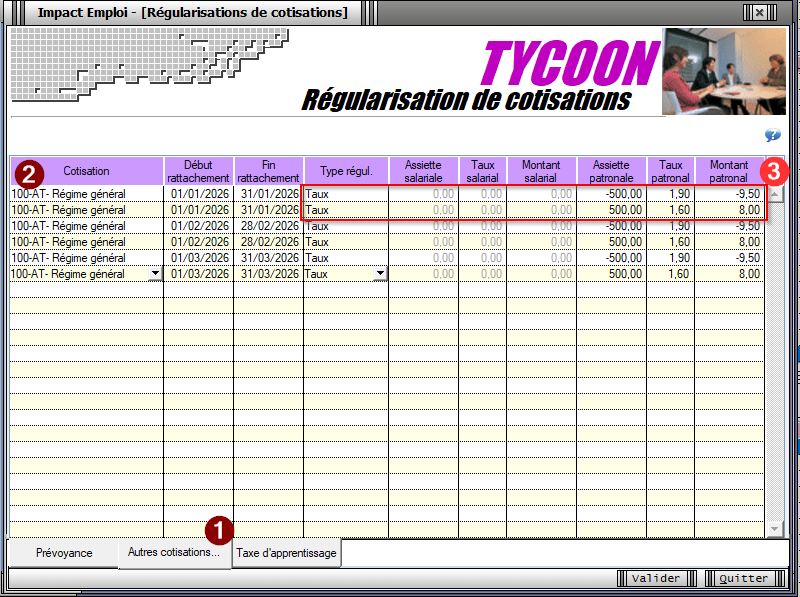Click the Assiette patronale 500,00 cell in last row
The image size is (800, 597).
tap(611, 274)
